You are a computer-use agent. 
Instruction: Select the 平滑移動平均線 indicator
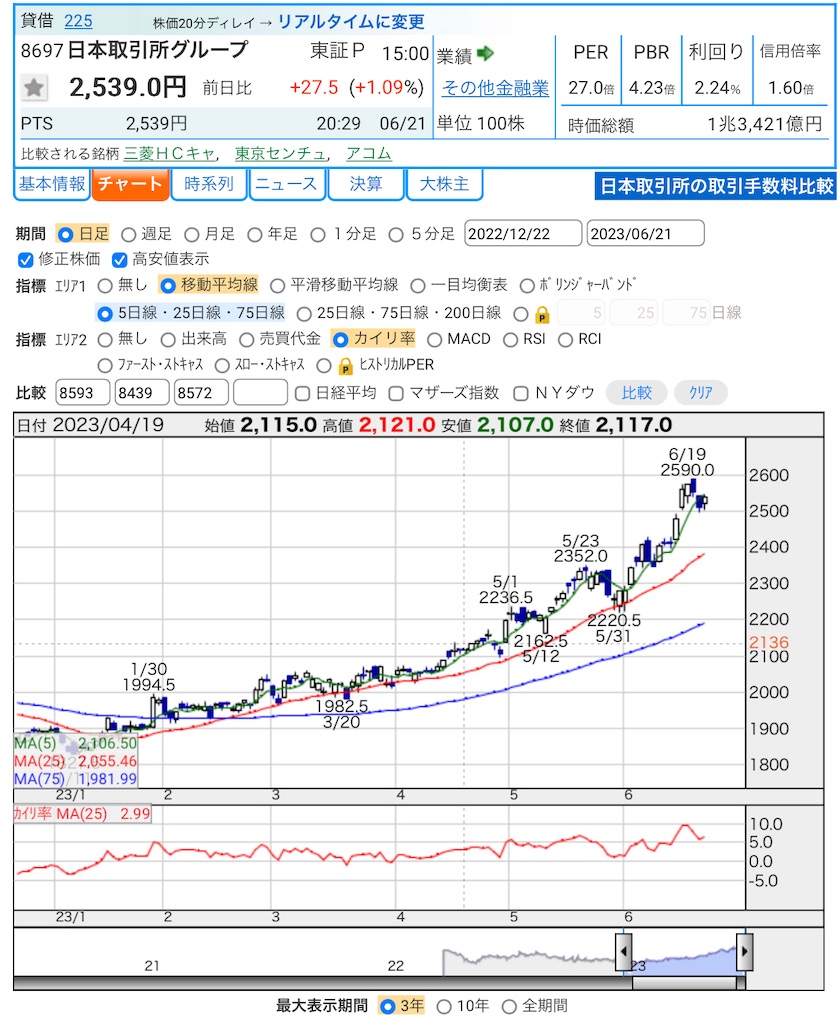pos(277,285)
